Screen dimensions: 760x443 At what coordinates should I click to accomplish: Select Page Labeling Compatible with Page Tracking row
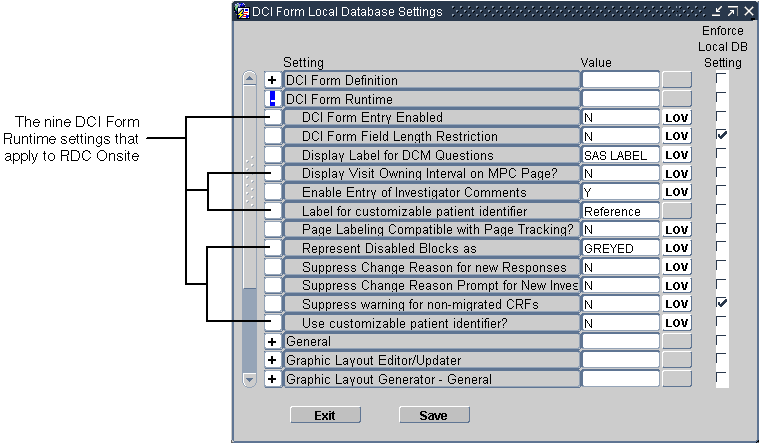point(431,230)
